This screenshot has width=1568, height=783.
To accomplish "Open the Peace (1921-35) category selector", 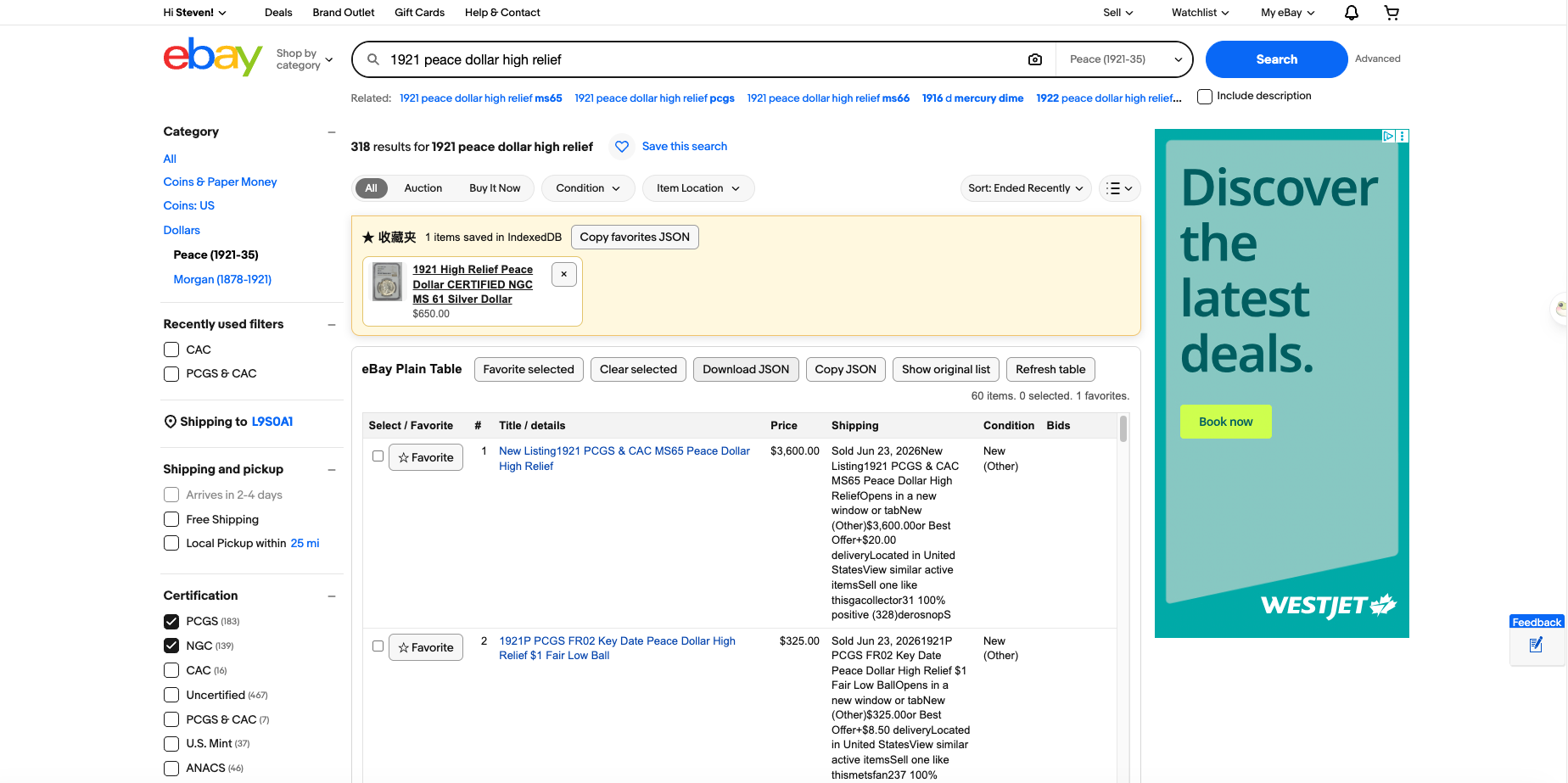I will [1124, 59].
